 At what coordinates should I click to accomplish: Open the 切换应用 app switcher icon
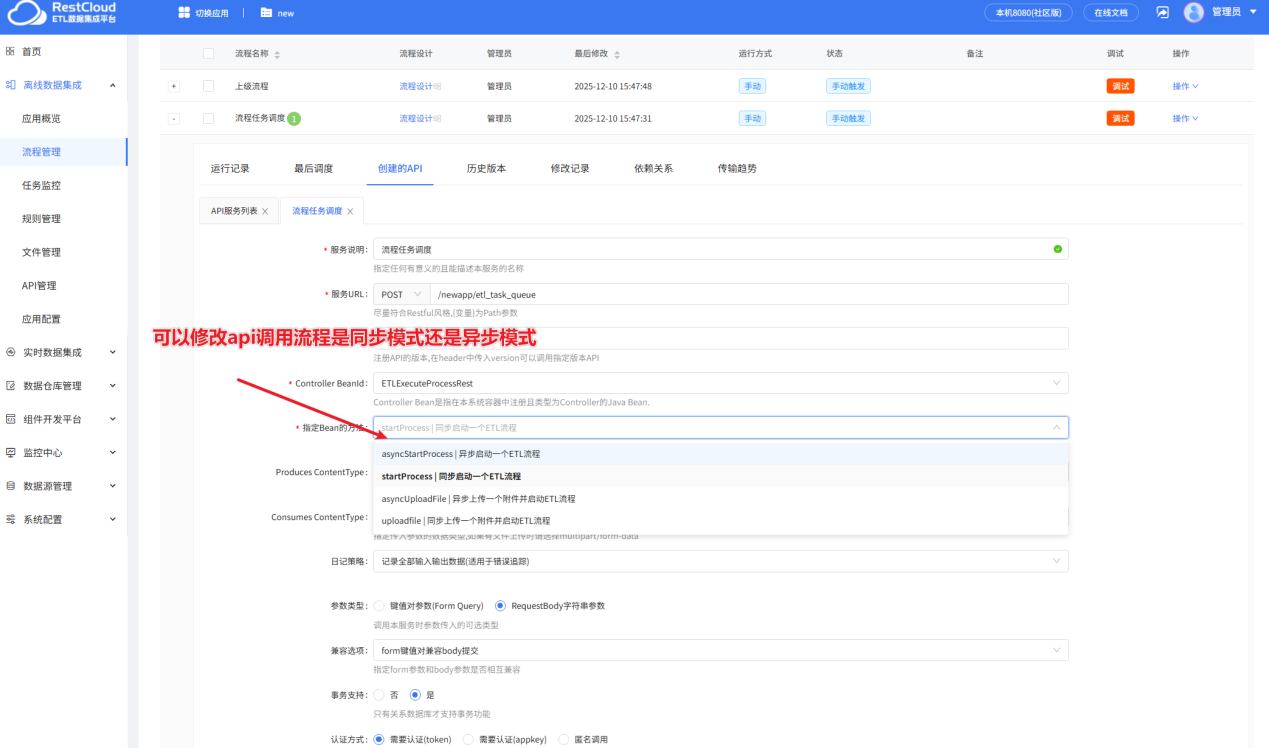coord(184,12)
